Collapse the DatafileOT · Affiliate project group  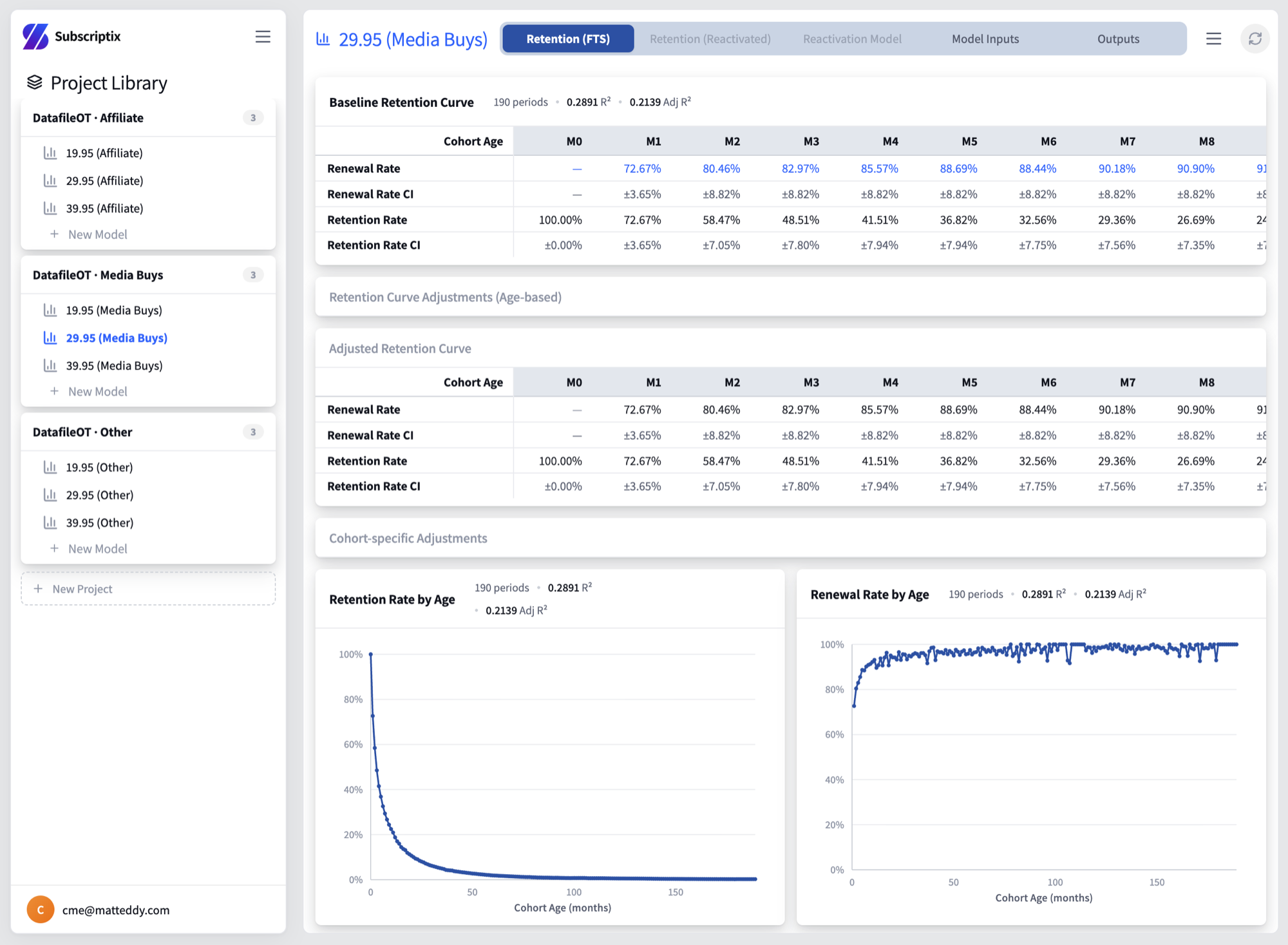tap(148, 118)
